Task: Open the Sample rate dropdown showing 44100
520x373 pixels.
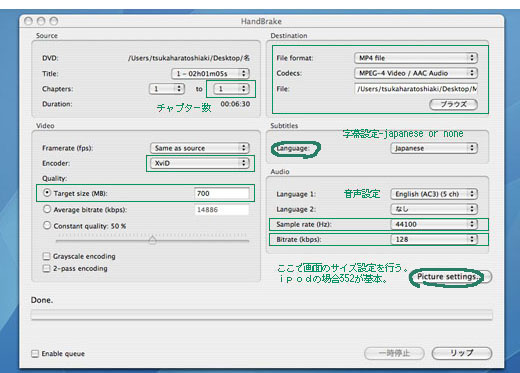Action: (x=434, y=224)
